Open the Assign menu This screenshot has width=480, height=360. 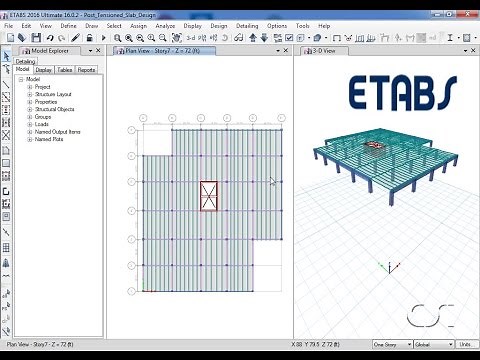tap(138, 26)
